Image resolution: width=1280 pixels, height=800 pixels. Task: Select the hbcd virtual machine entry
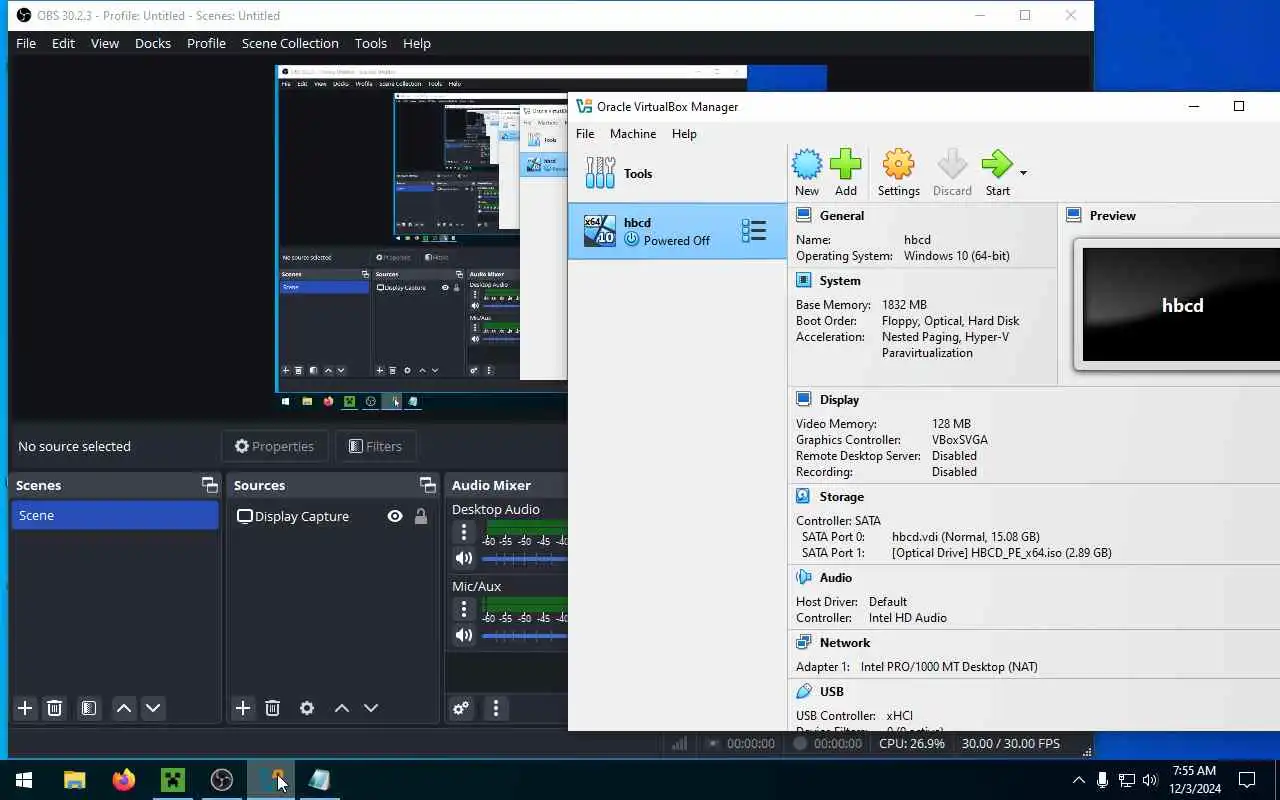pyautogui.click(x=677, y=231)
